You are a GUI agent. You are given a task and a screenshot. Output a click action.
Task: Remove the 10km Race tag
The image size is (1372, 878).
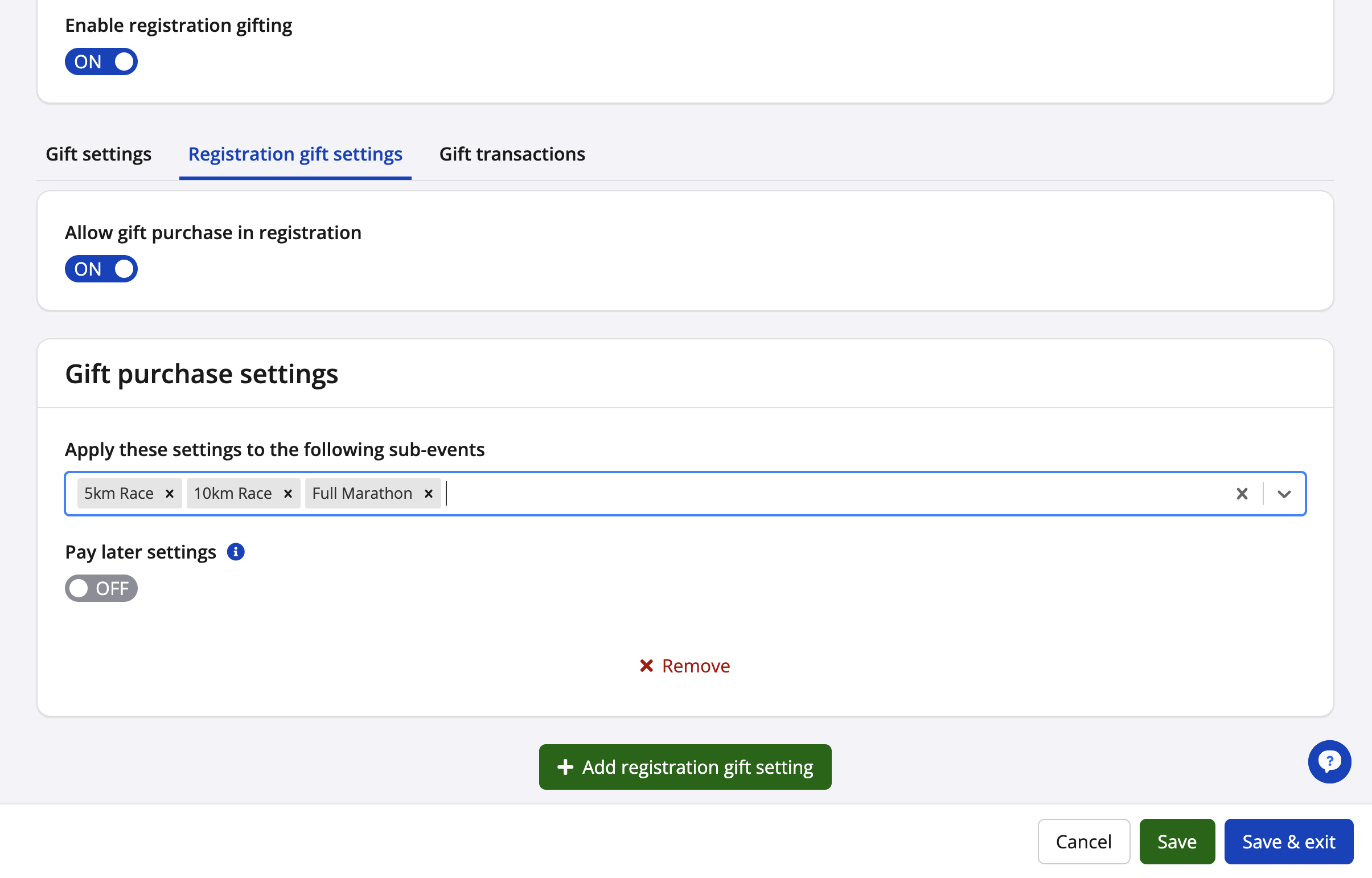point(288,493)
